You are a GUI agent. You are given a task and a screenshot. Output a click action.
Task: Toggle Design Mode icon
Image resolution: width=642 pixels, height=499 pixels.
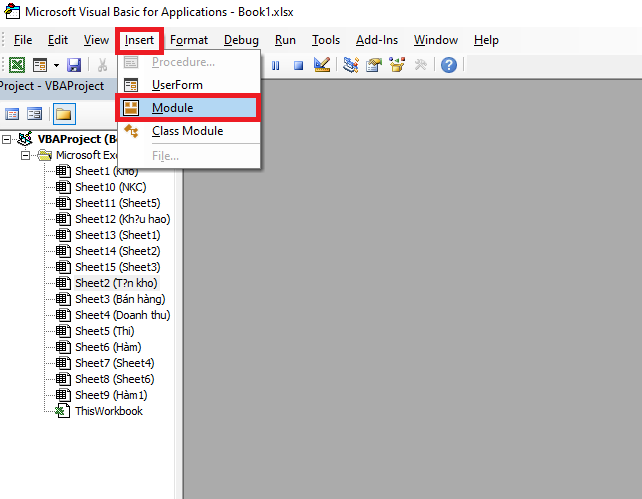[x=322, y=65]
